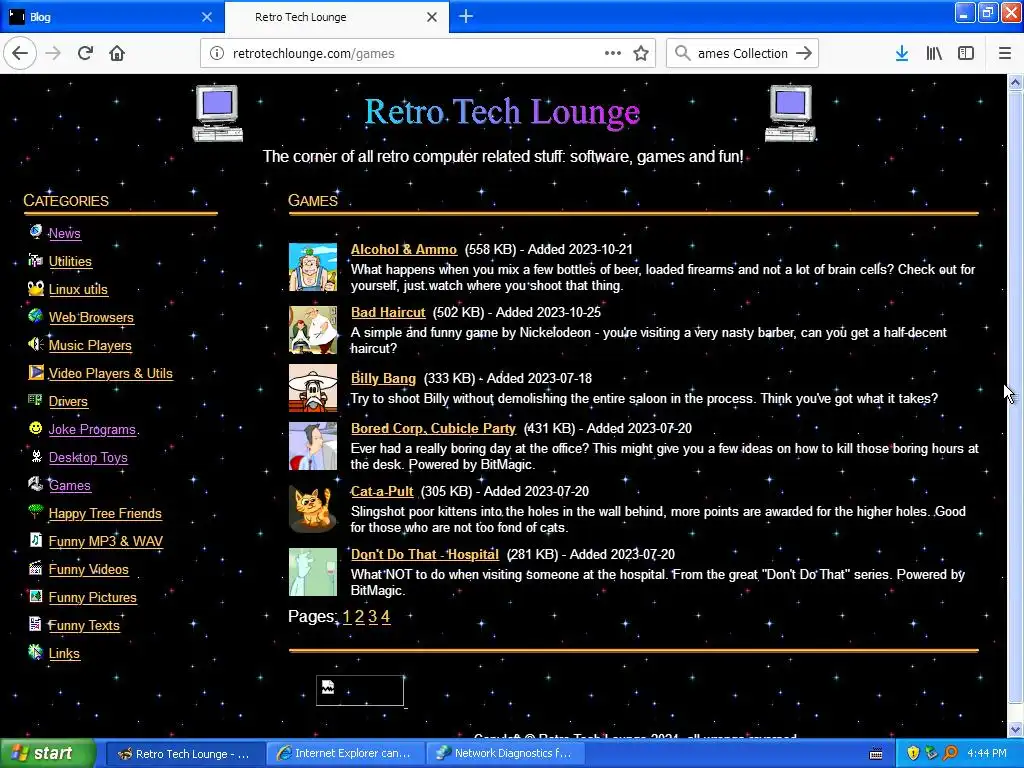1024x768 pixels.
Task: Open a new browser tab
Action: click(x=466, y=16)
